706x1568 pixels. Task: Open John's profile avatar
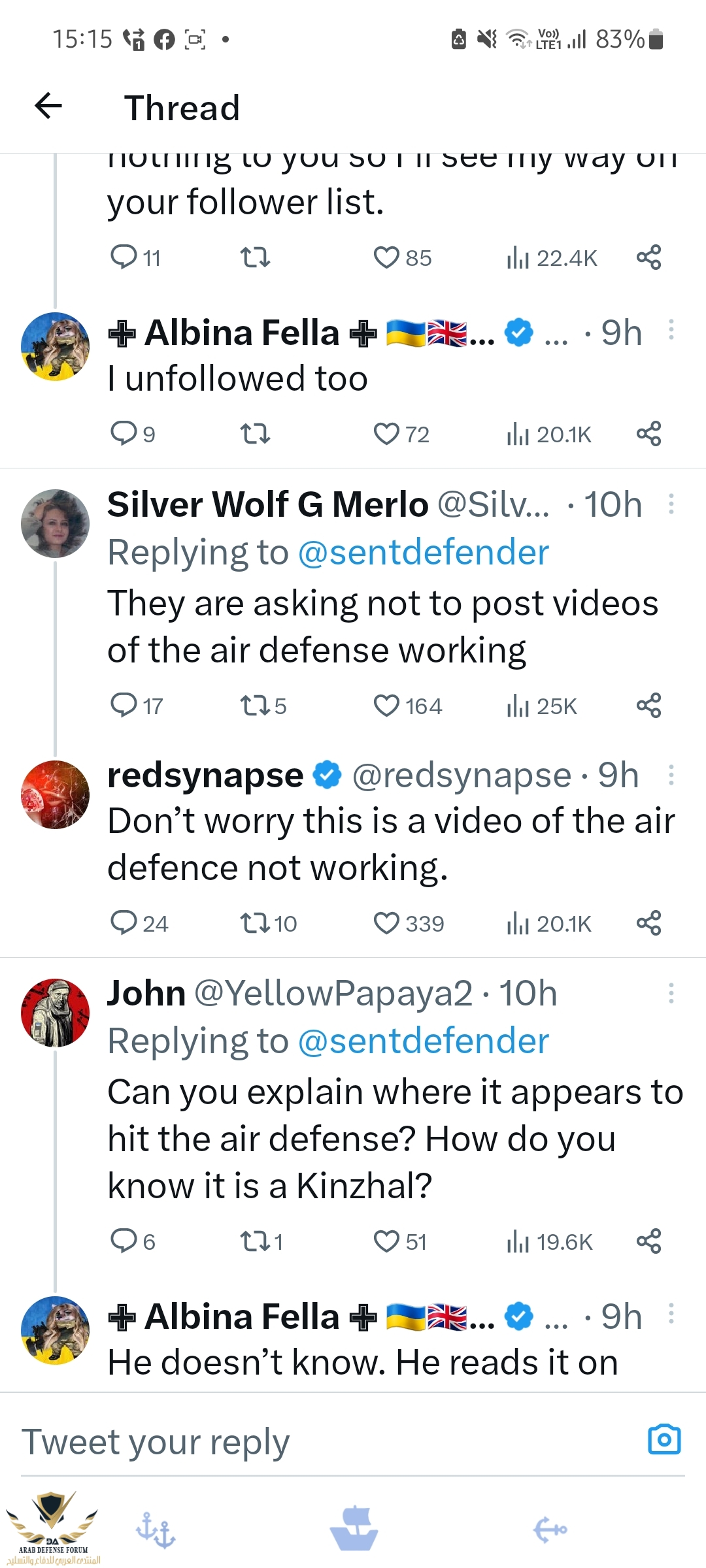(x=55, y=1013)
